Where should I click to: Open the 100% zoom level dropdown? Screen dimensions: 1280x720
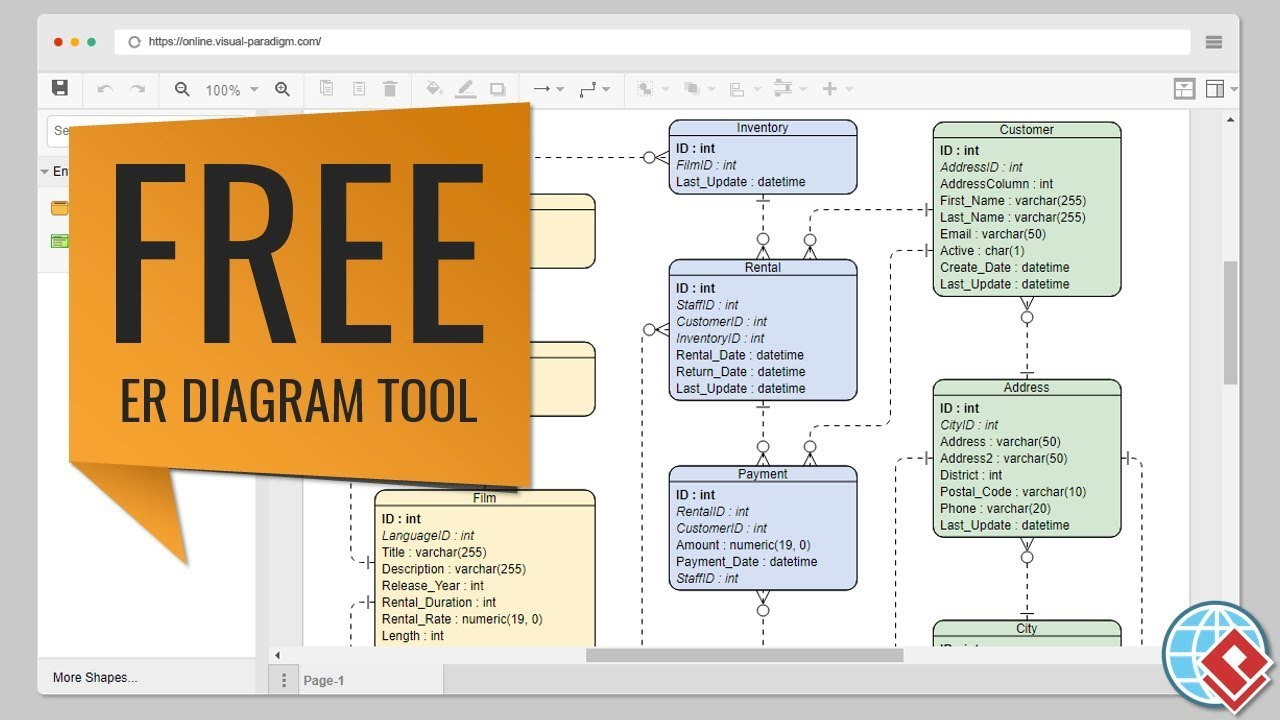click(232, 90)
